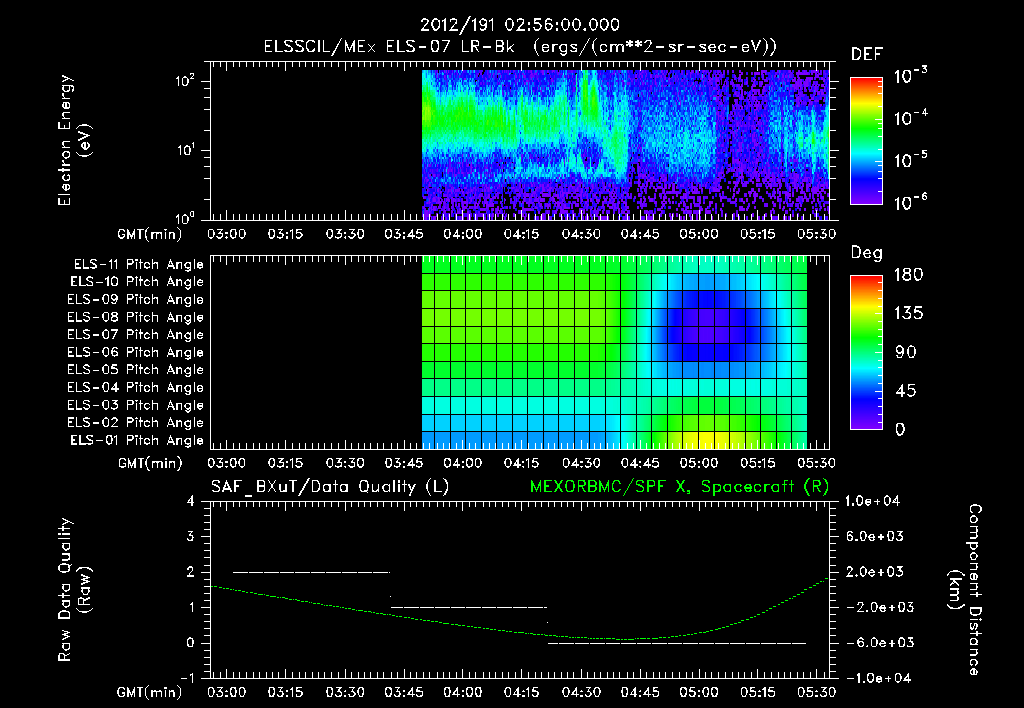Click the Deg pitch angle color bar
Screen dimensions: 1024x708
(x=867, y=352)
